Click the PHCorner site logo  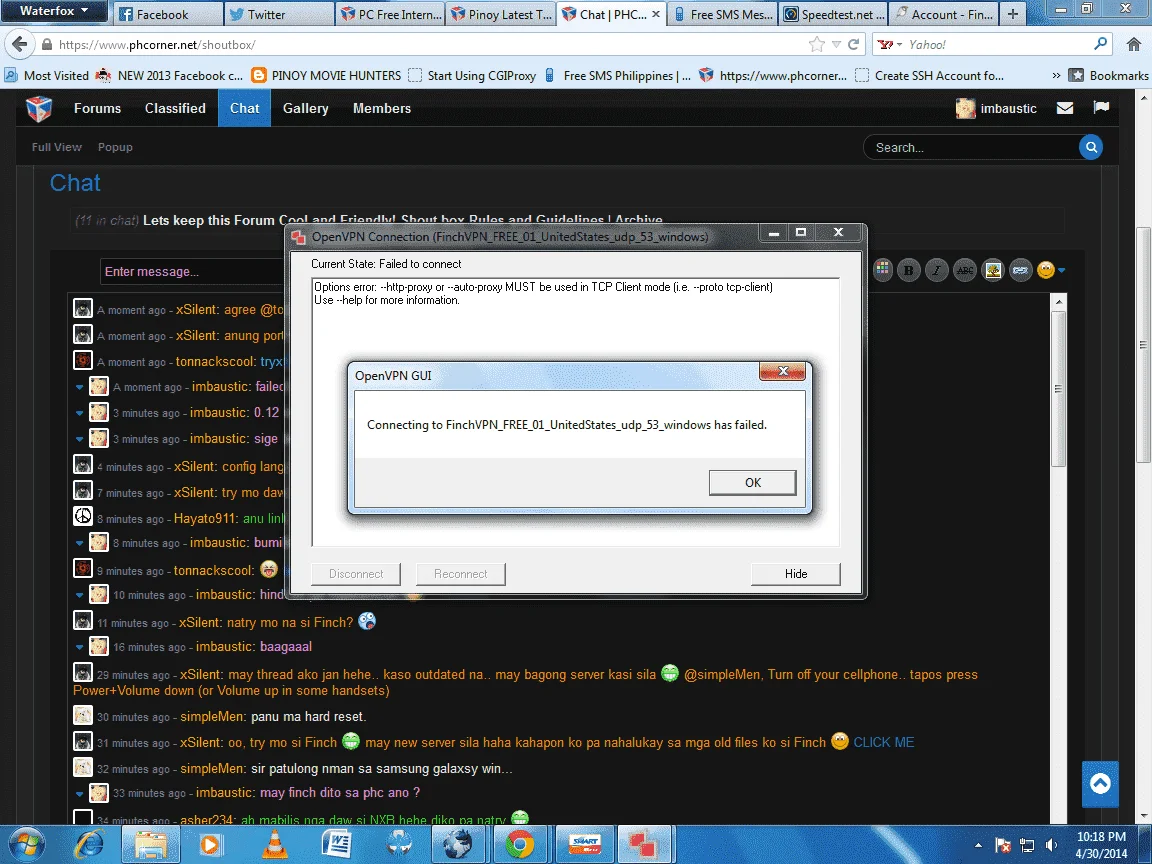39,108
